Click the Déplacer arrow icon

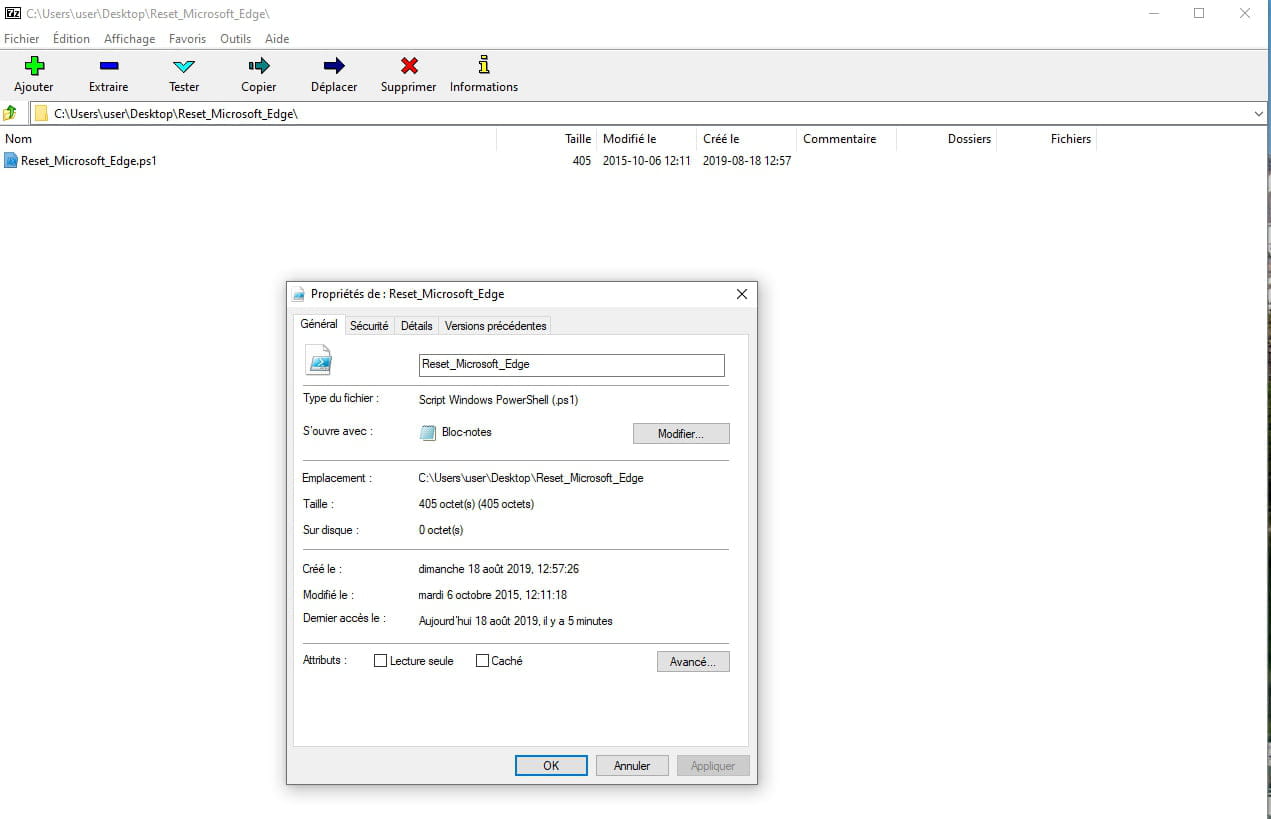point(334,66)
